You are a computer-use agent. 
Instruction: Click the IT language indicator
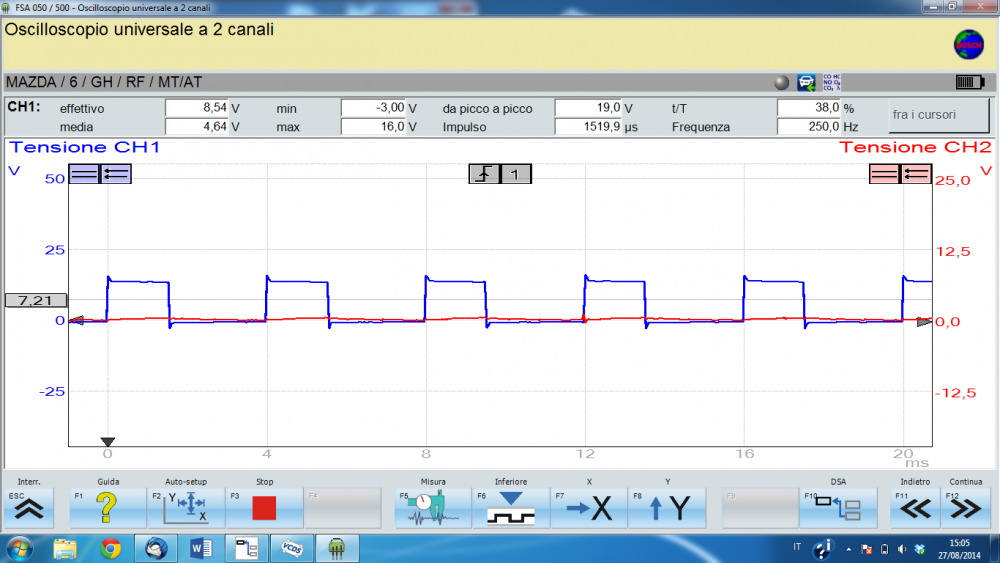[x=797, y=547]
